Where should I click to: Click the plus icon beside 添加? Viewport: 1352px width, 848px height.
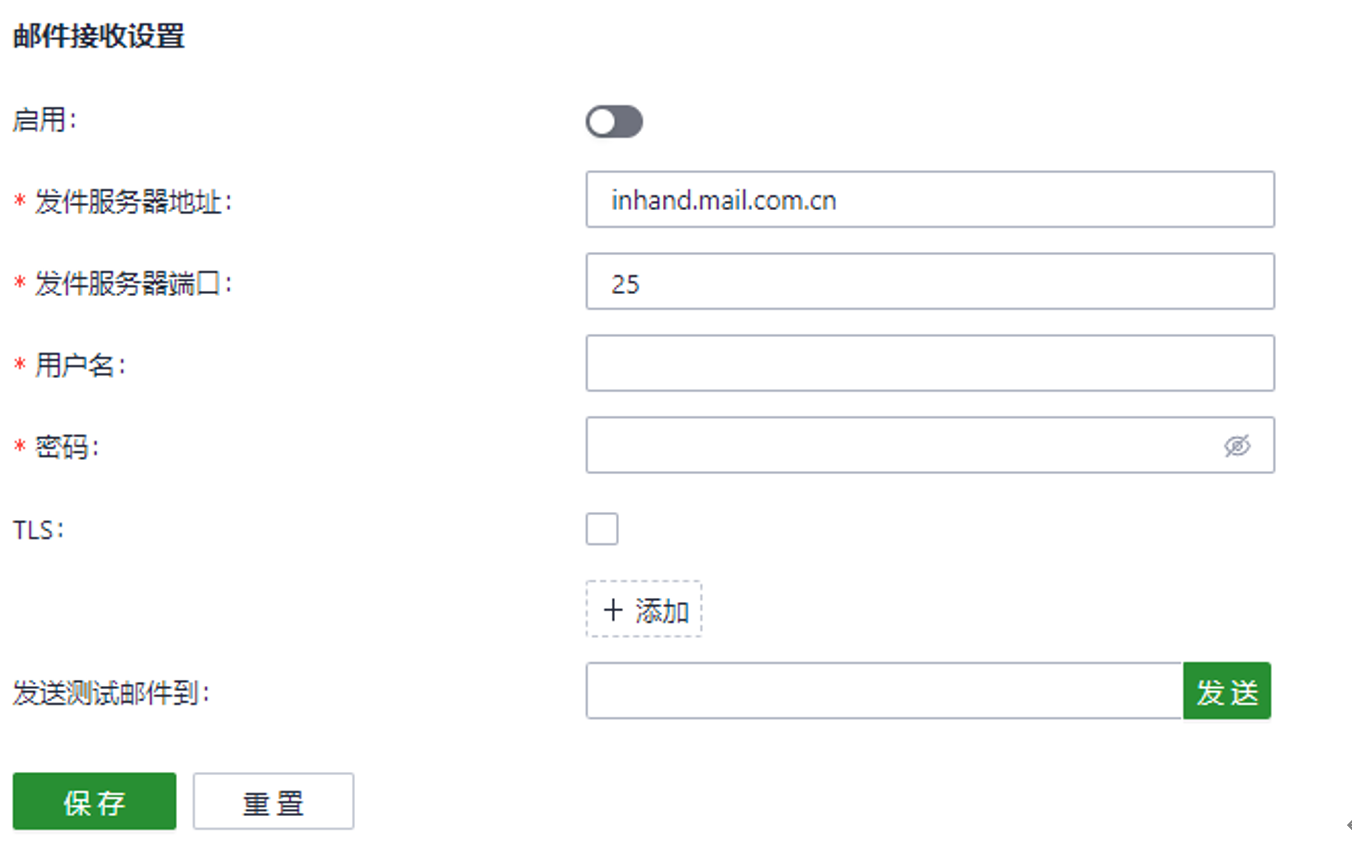613,609
